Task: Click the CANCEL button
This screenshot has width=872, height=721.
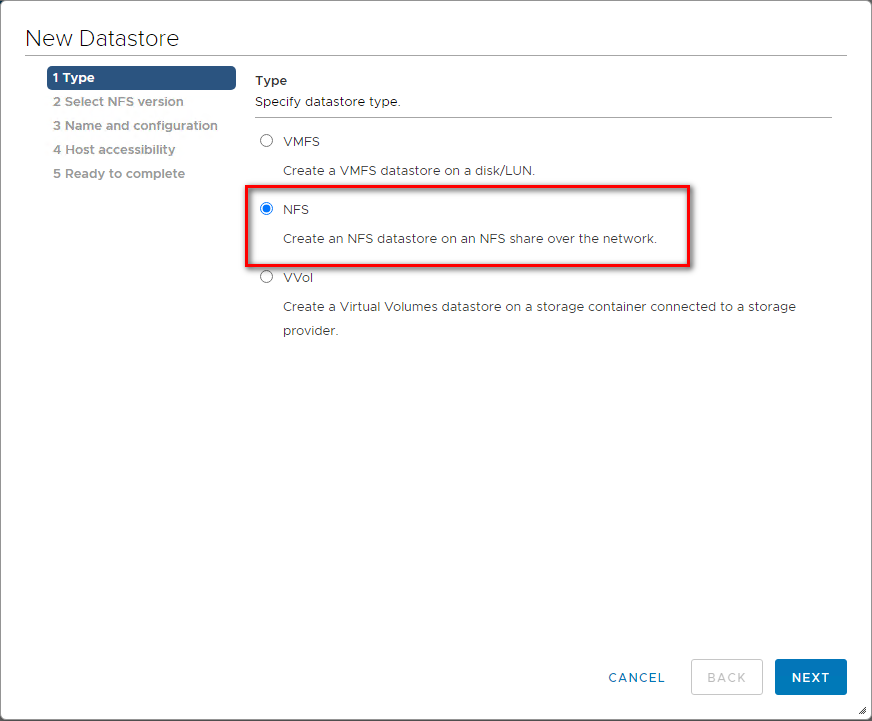Action: click(636, 677)
